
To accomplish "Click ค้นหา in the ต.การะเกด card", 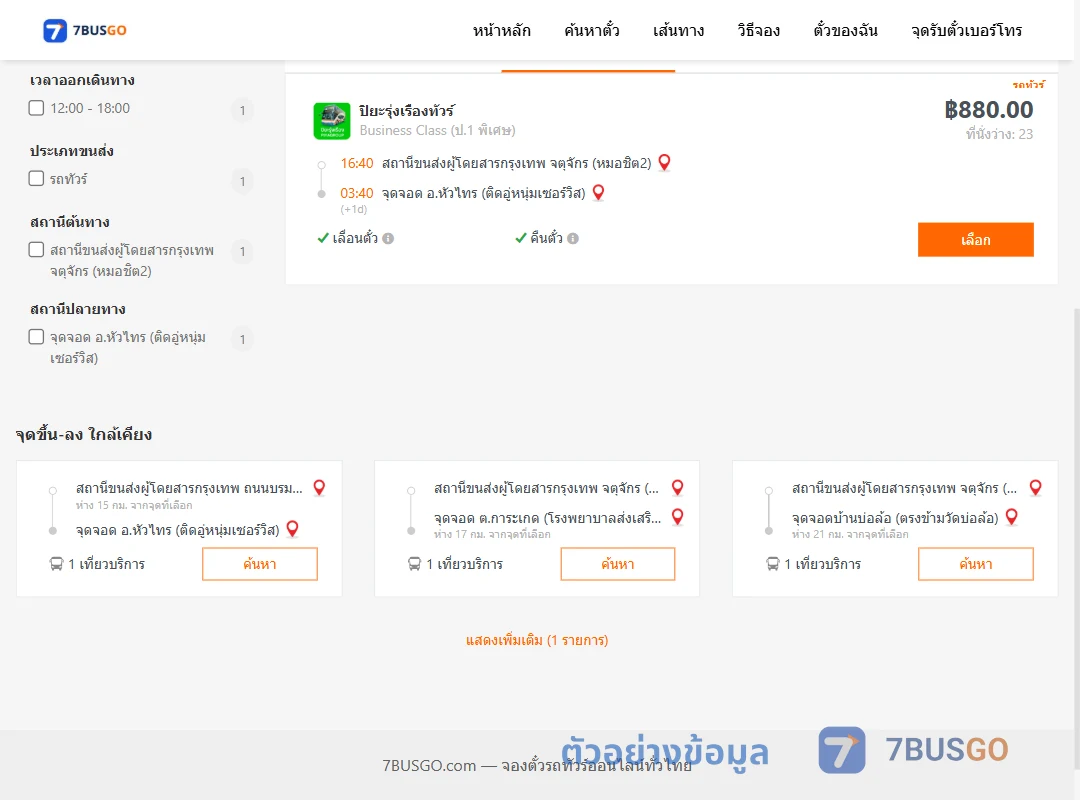I will pyautogui.click(x=618, y=564).
